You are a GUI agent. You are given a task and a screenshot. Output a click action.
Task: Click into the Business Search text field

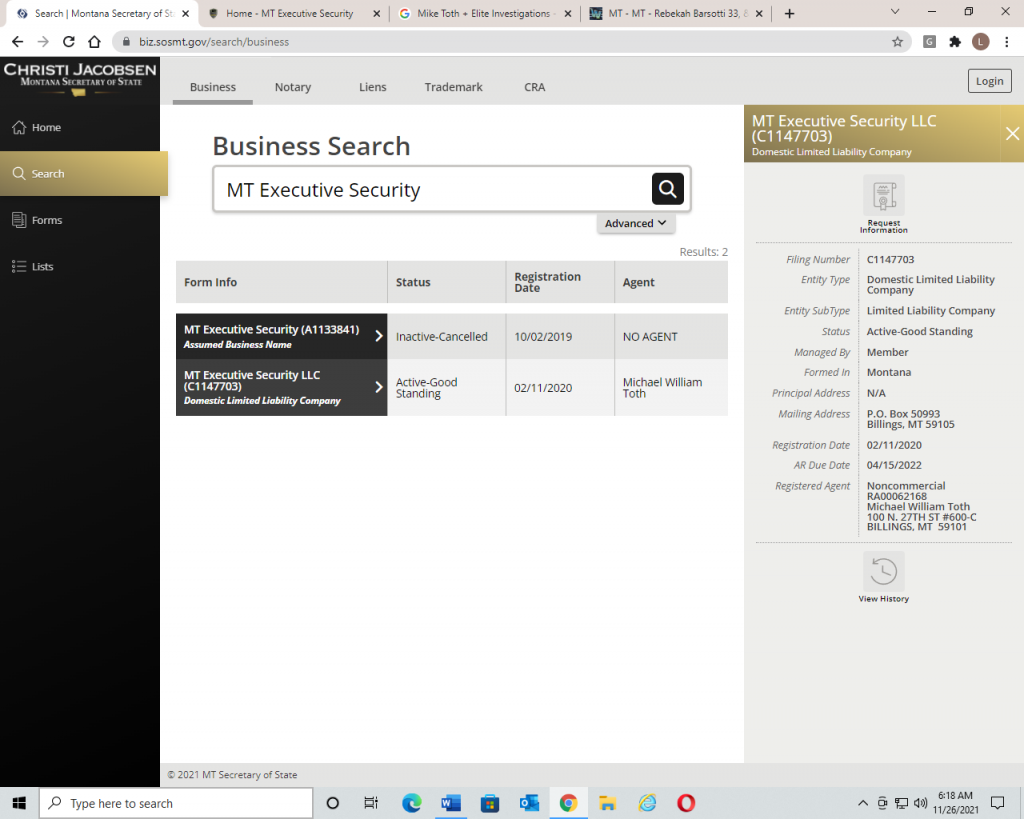click(x=430, y=189)
